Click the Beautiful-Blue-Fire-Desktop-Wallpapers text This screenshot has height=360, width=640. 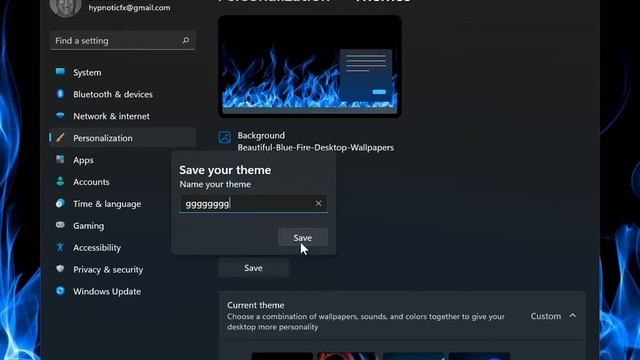pyautogui.click(x=316, y=147)
